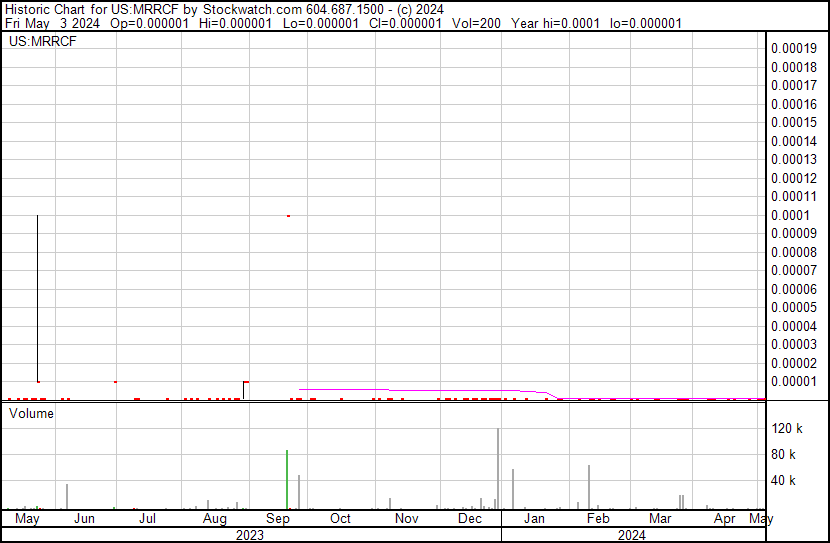Viewport: 830px width, 543px height.
Task: Click the Jul month label on time axis
Action: pos(147,518)
